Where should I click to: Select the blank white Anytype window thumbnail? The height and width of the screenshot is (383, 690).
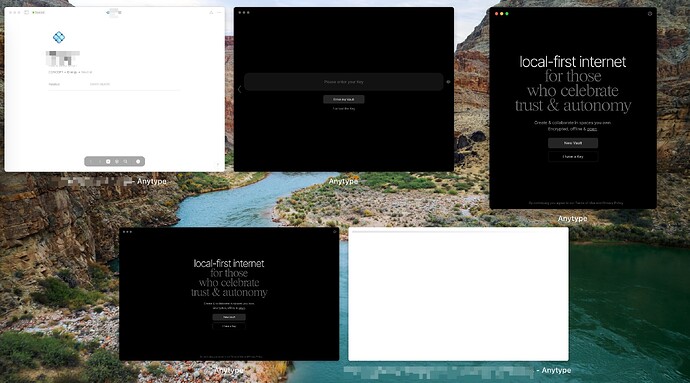(458, 294)
